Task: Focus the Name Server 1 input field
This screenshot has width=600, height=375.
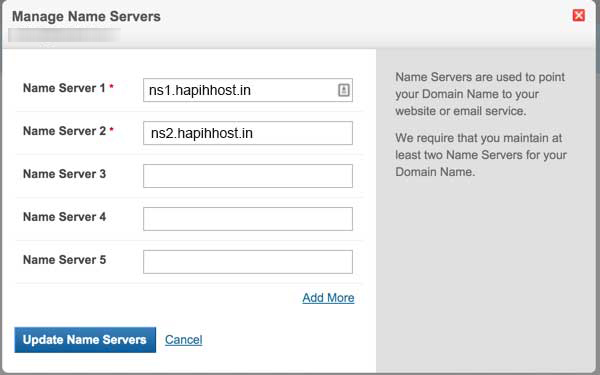Action: (248, 90)
